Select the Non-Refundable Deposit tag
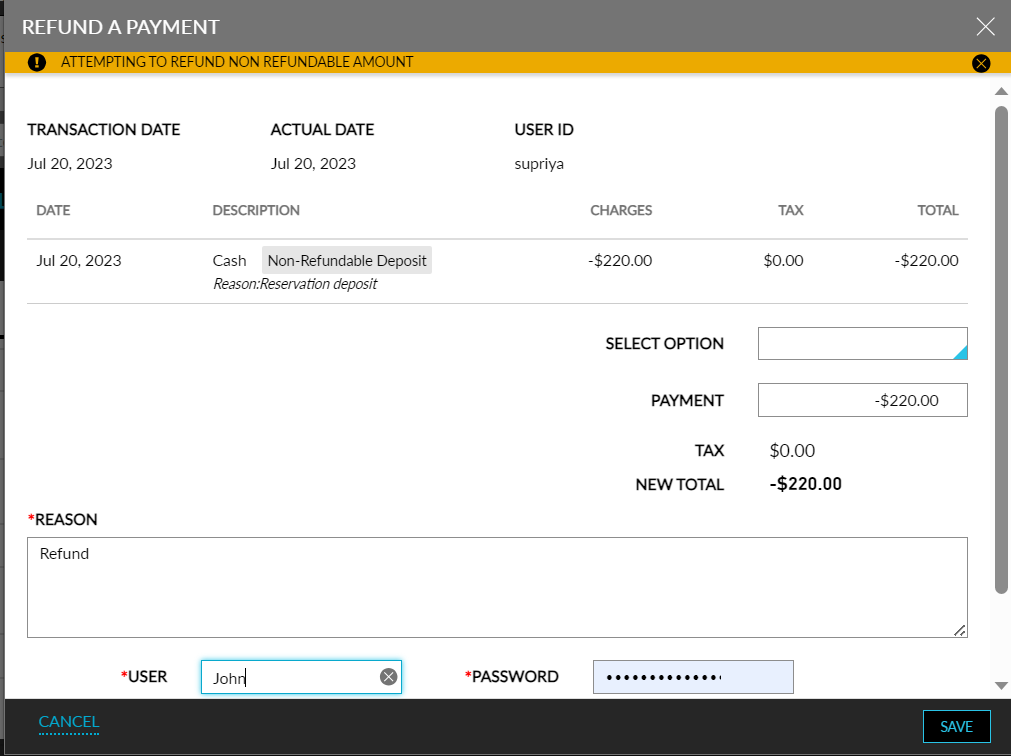 coord(346,260)
